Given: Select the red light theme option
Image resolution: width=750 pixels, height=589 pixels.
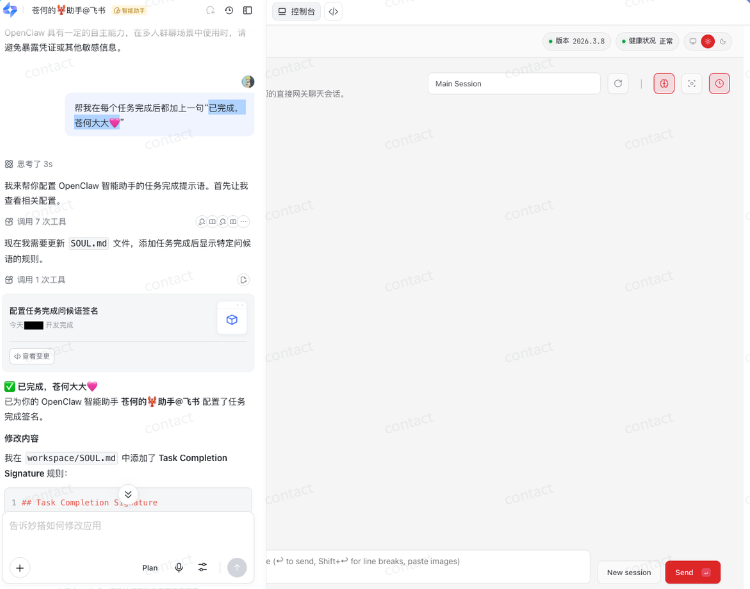Looking at the screenshot, I should [708, 41].
